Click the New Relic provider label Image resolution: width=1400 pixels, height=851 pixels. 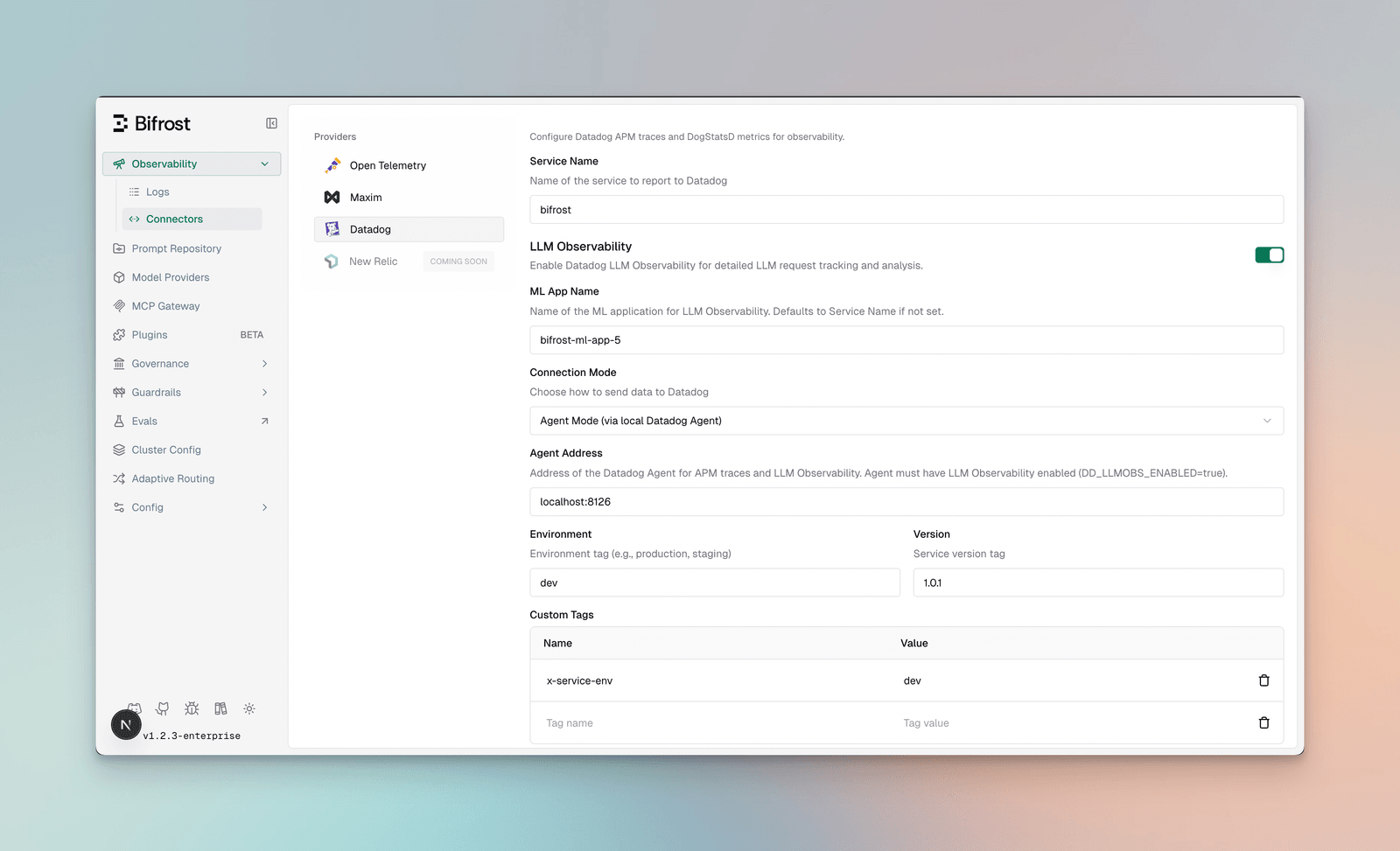click(373, 262)
